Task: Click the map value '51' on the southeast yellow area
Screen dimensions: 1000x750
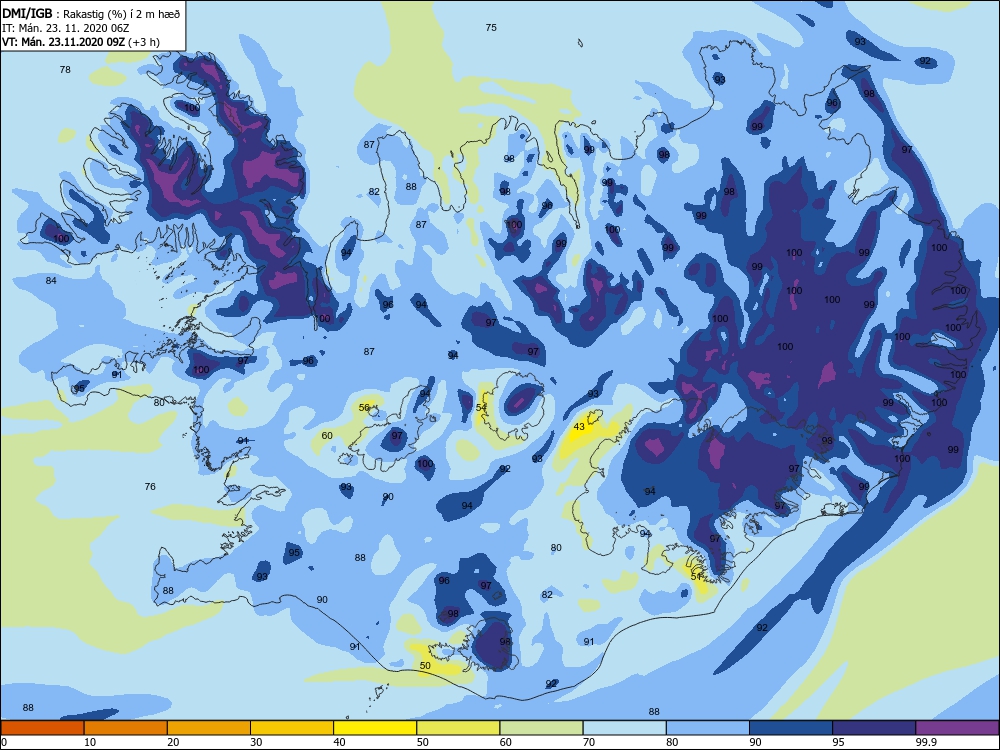Action: 696,577
